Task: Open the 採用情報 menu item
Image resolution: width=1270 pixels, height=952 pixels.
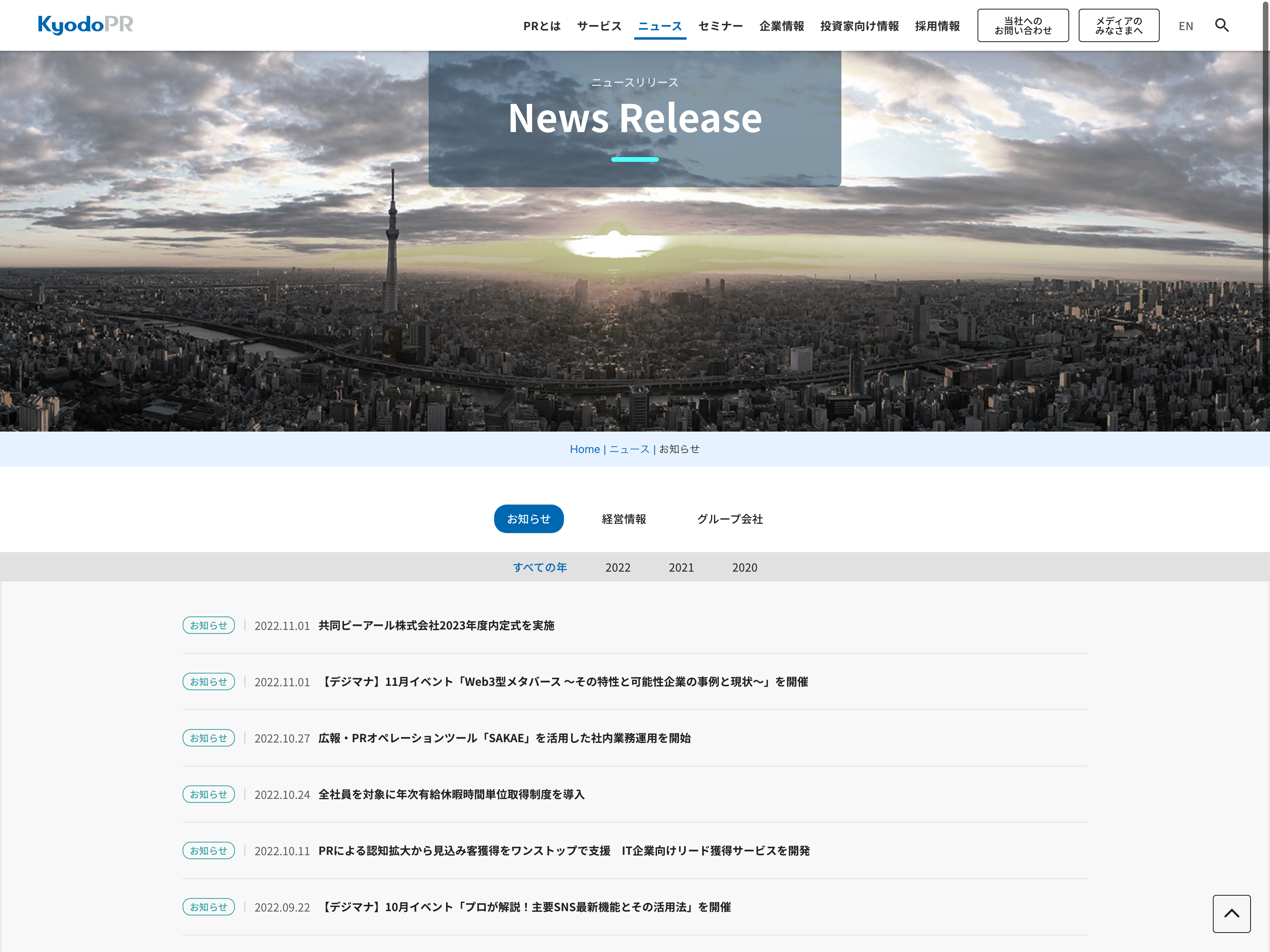Action: [937, 26]
